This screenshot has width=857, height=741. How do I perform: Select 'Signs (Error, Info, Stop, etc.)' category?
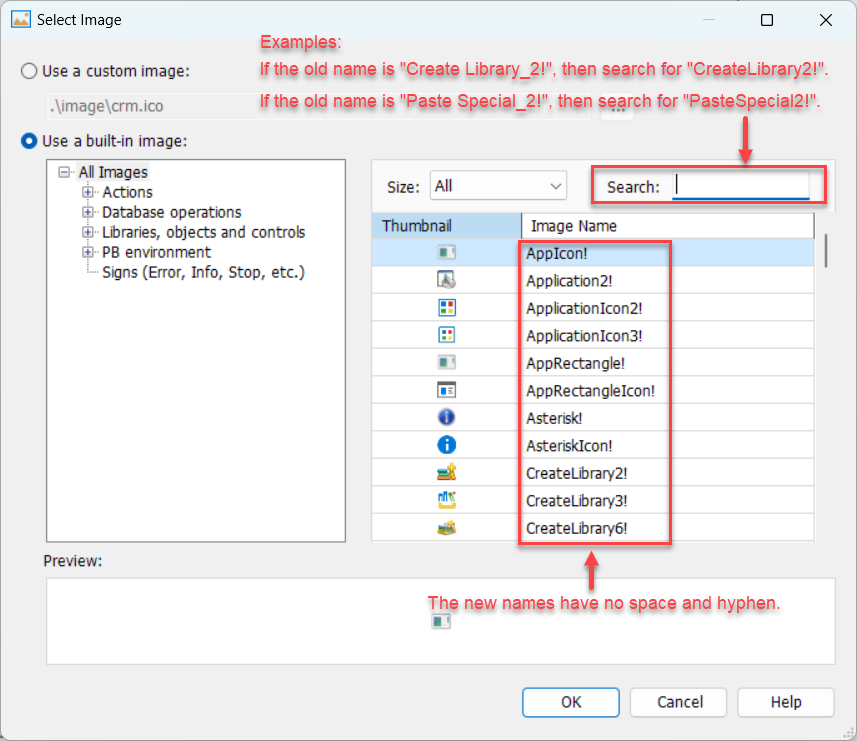203,272
